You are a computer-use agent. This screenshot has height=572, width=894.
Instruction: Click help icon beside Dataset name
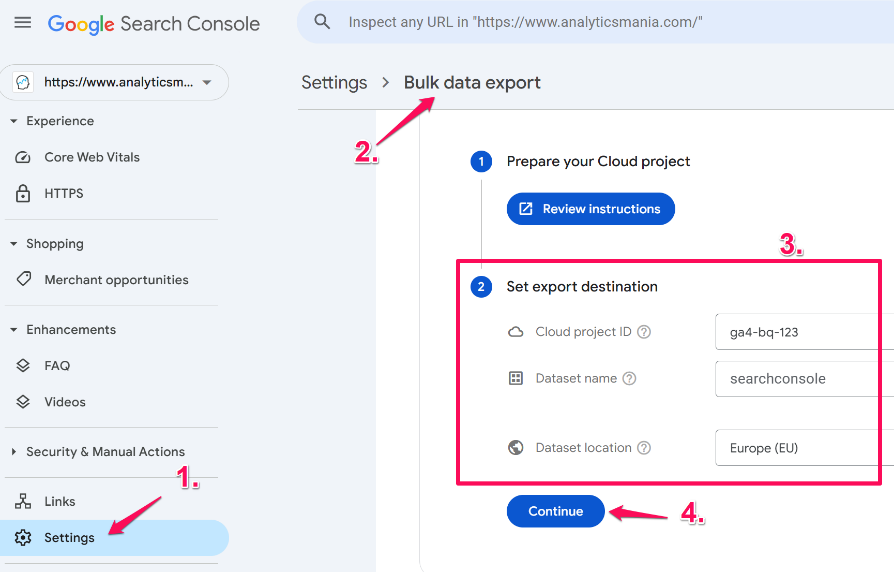(629, 379)
